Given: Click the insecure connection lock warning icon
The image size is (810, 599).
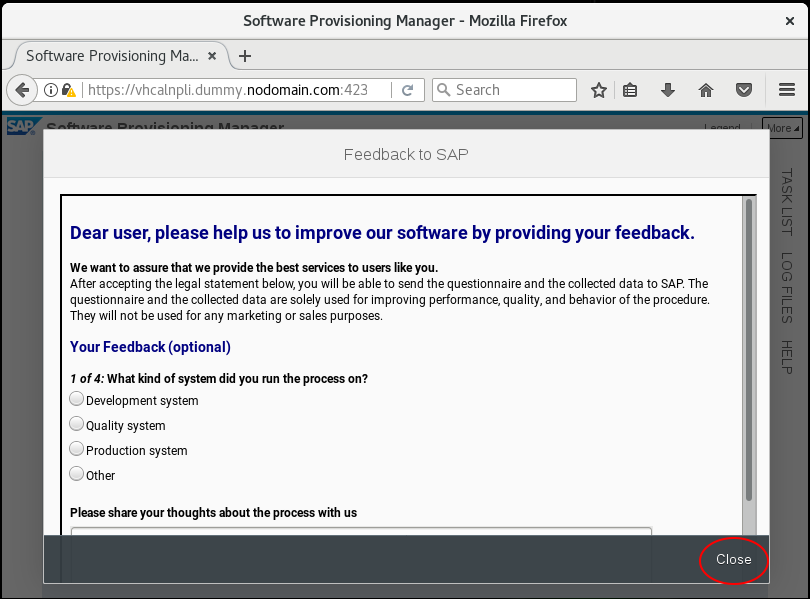Looking at the screenshot, I should click(69, 90).
